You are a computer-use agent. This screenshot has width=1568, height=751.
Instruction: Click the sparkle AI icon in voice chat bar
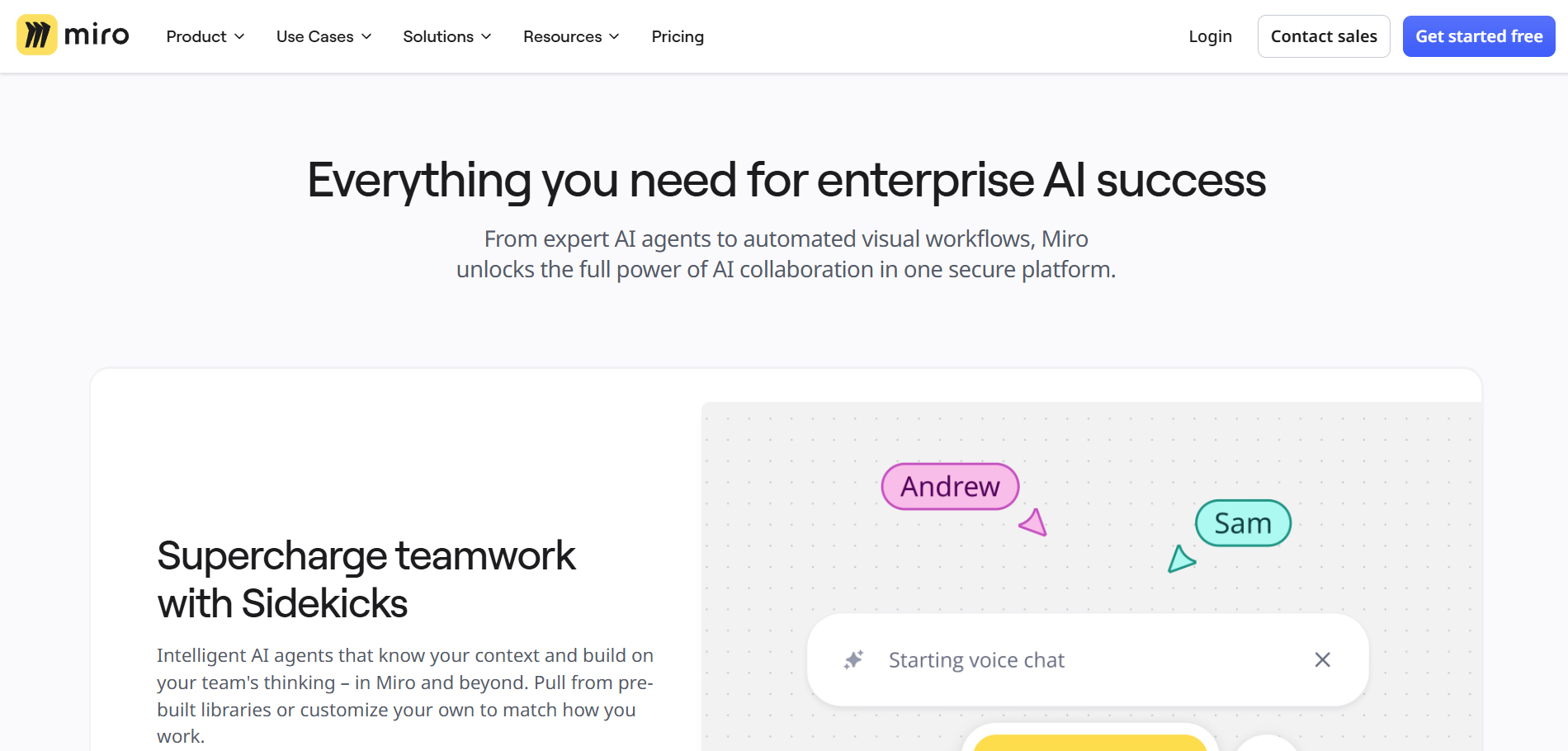pyautogui.click(x=853, y=659)
